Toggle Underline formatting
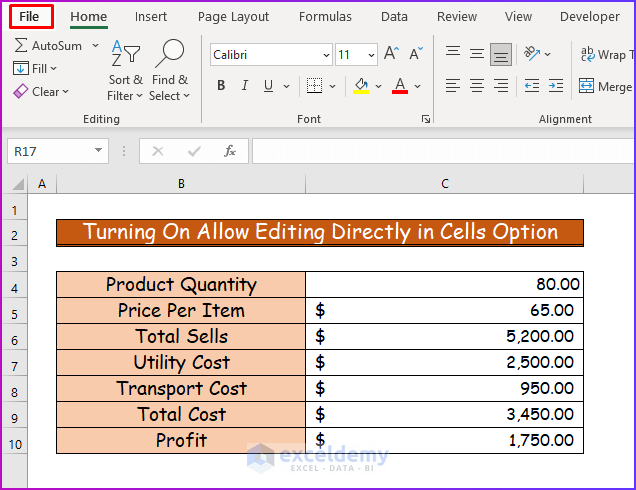636x490 pixels. (268, 86)
